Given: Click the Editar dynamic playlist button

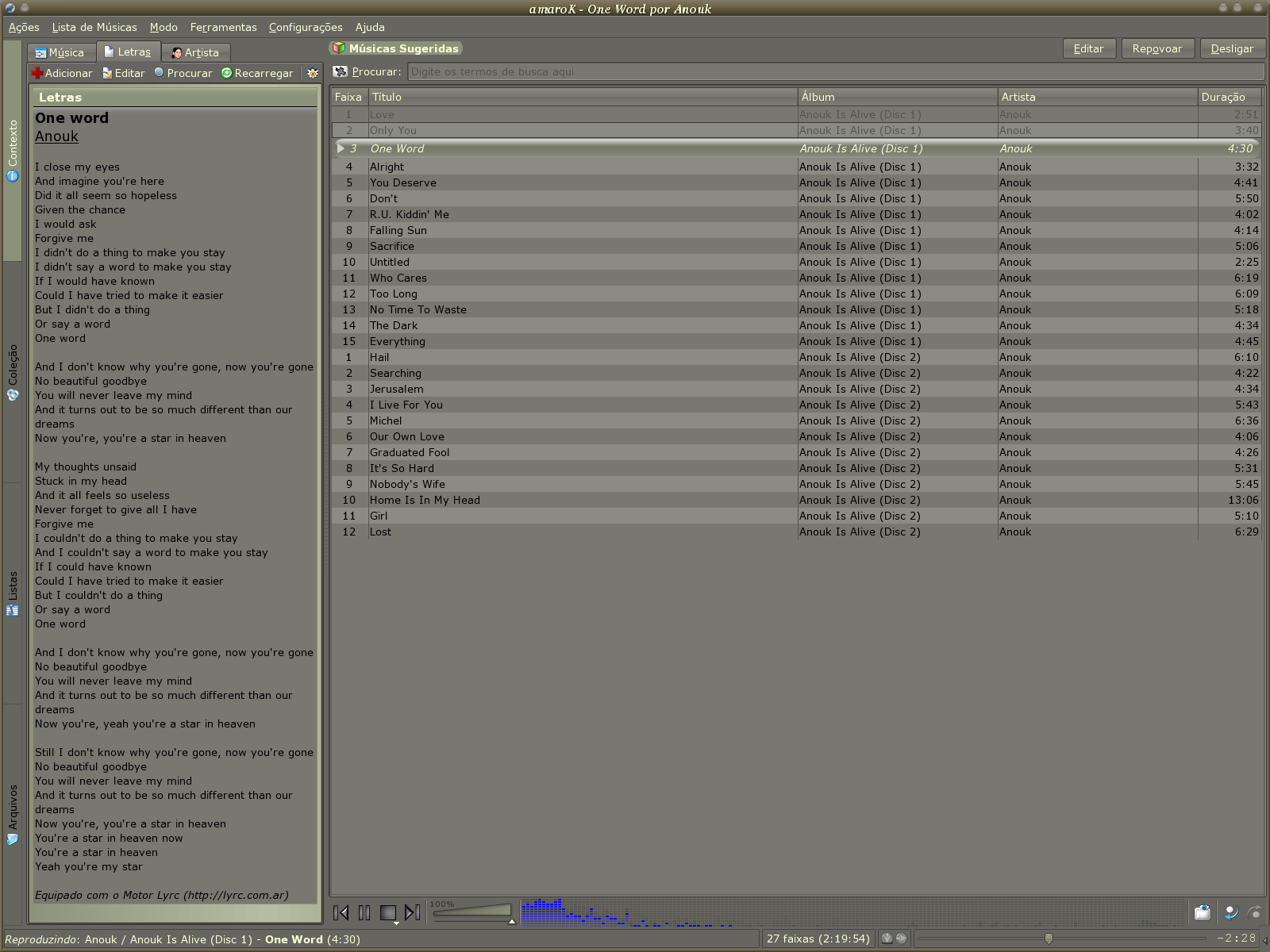Looking at the screenshot, I should coord(1089,48).
